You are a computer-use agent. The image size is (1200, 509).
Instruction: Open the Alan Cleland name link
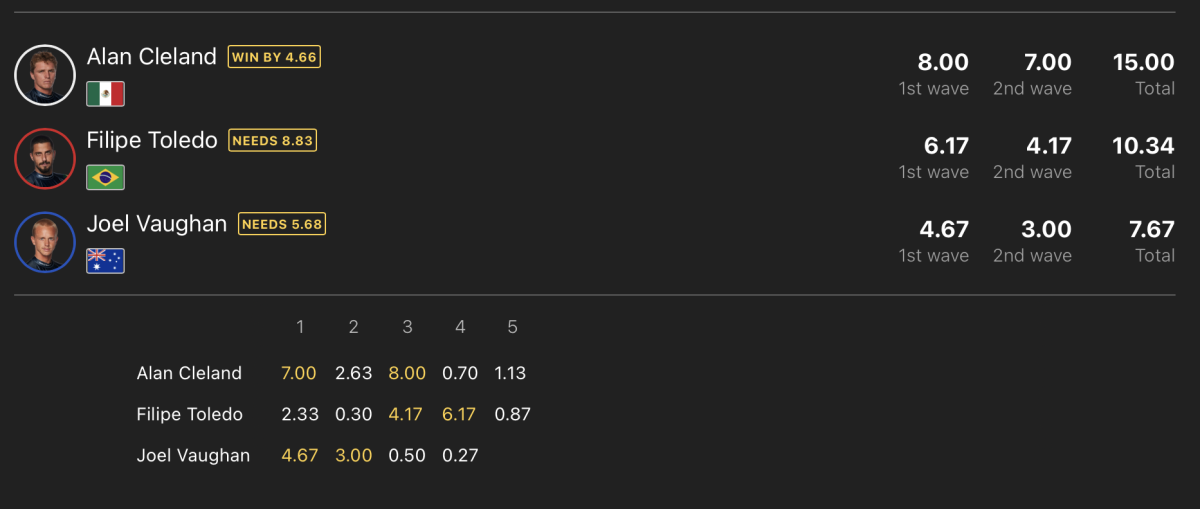click(152, 57)
